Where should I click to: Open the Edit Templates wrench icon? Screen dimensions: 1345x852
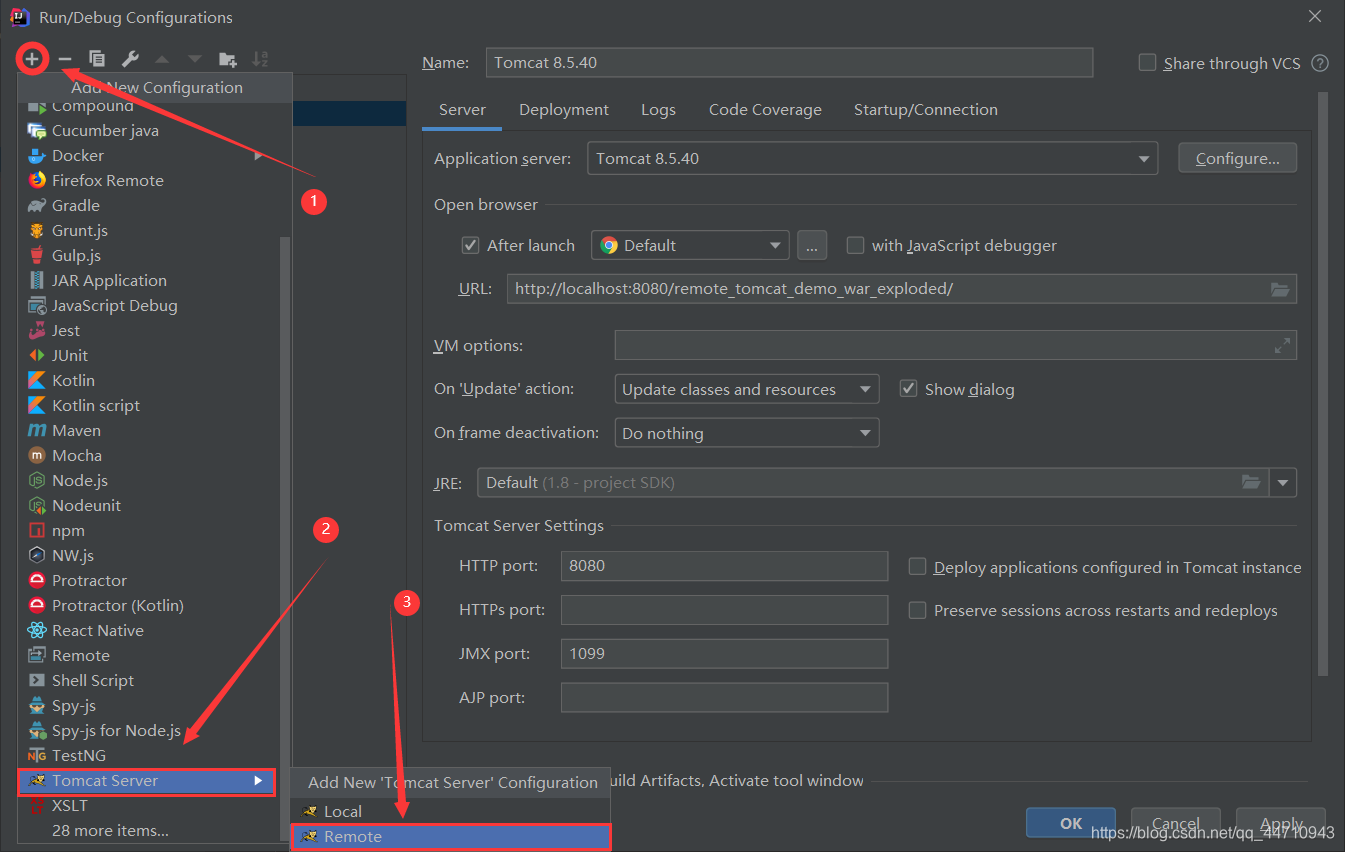point(129,59)
